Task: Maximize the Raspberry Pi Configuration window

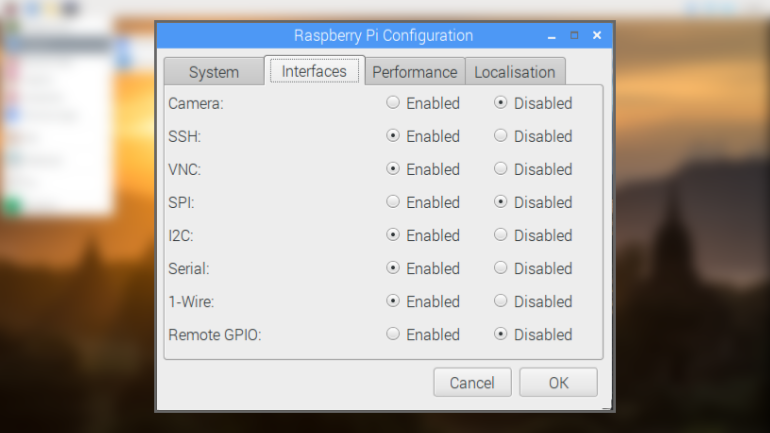Action: click(x=574, y=35)
